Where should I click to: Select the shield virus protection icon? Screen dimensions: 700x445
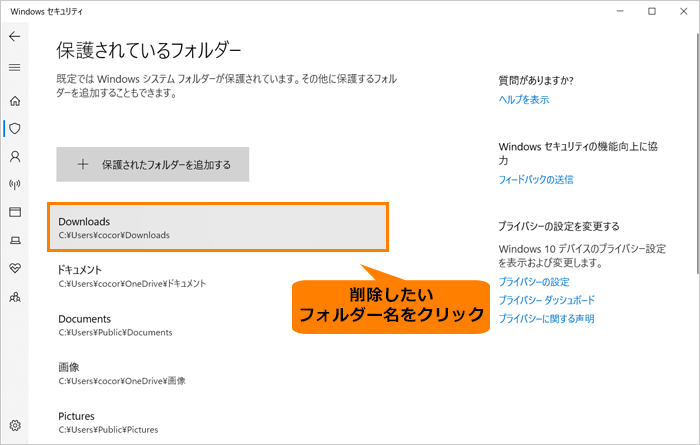coord(15,129)
